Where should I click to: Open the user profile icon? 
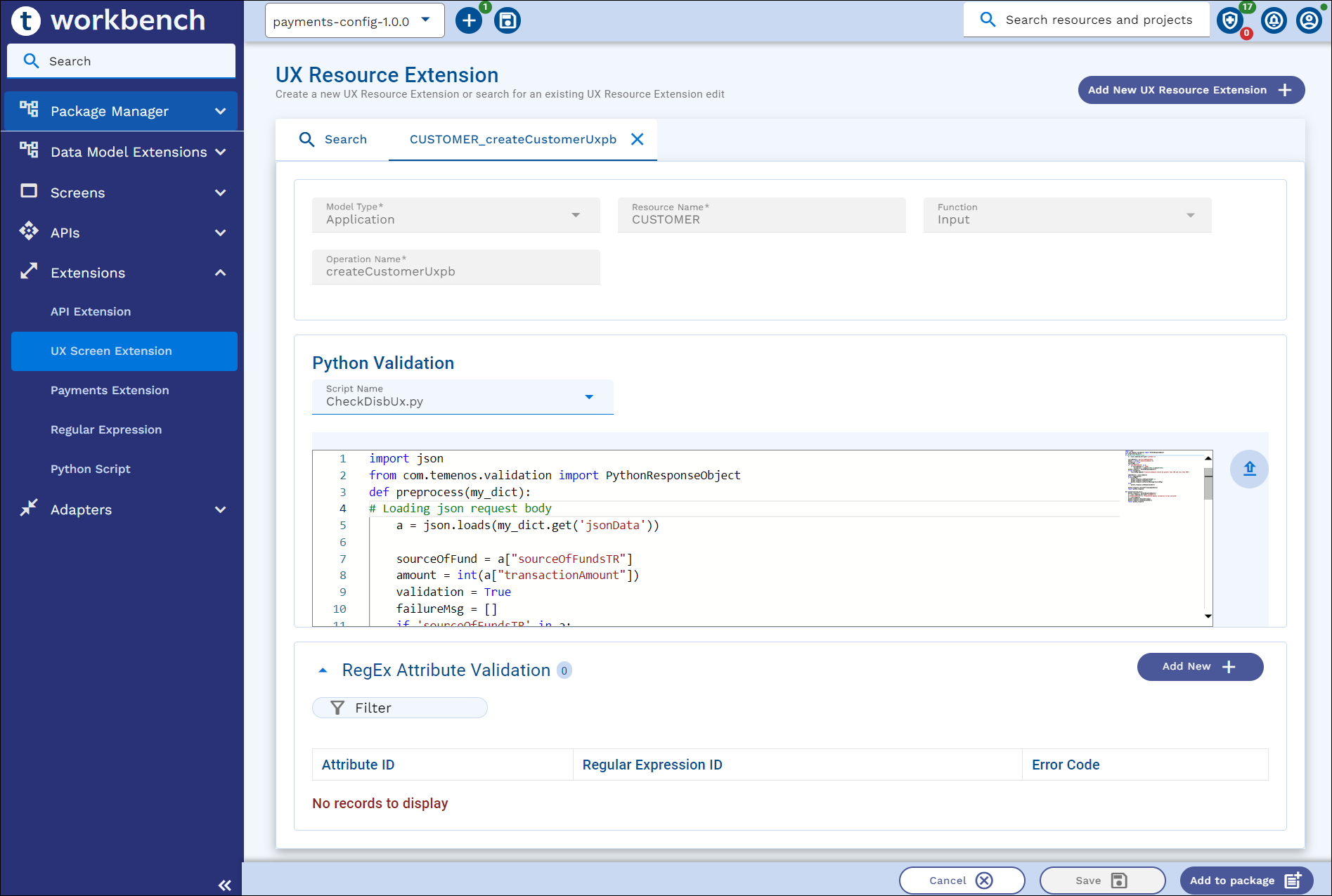1309,21
